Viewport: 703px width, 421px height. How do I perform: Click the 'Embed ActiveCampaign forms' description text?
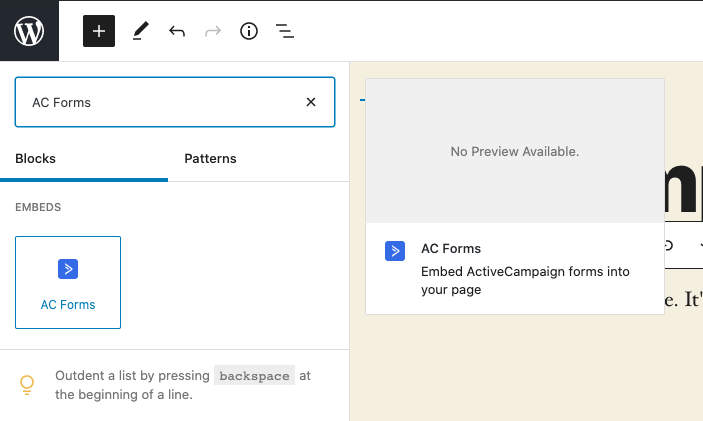[x=525, y=281]
